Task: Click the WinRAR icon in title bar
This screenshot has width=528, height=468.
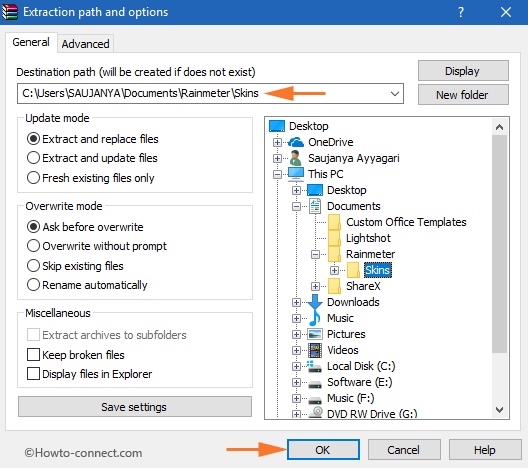Action: [10, 12]
